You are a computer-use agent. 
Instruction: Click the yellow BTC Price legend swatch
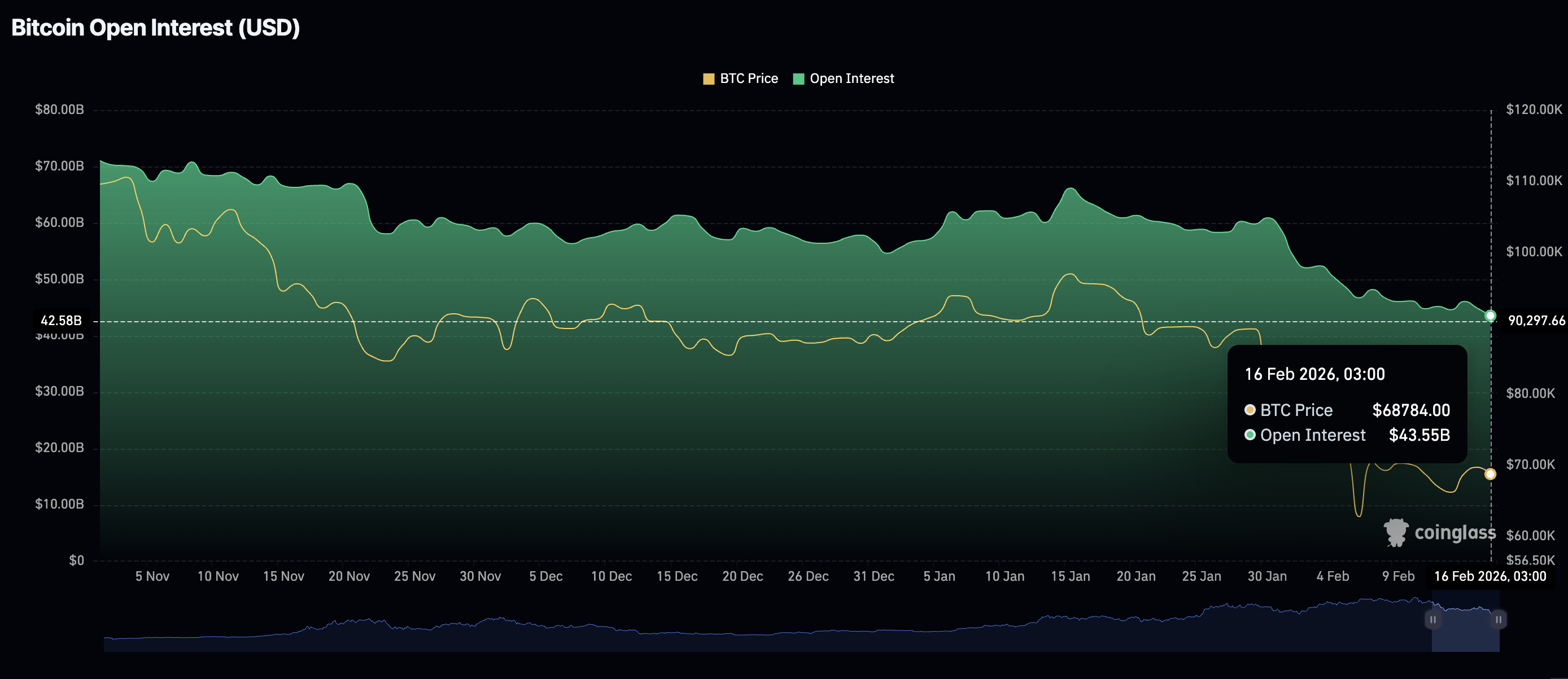708,79
